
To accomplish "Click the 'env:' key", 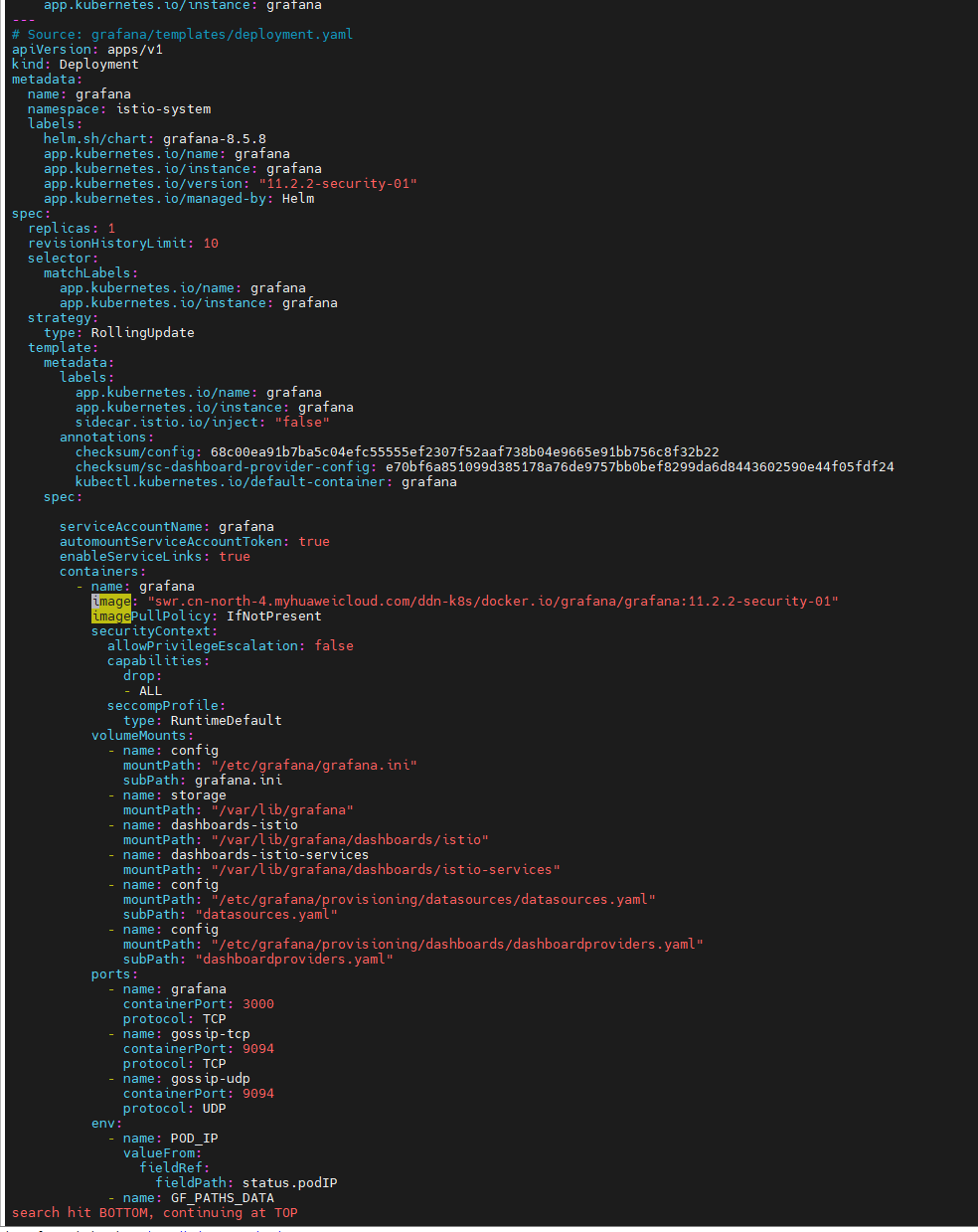I will click(x=107, y=1123).
